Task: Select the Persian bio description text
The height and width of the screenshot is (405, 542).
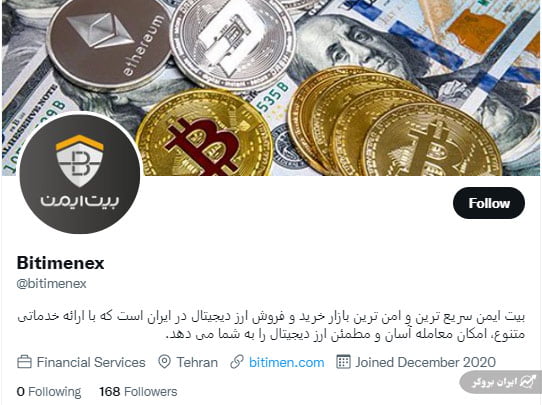Action: coord(271,325)
